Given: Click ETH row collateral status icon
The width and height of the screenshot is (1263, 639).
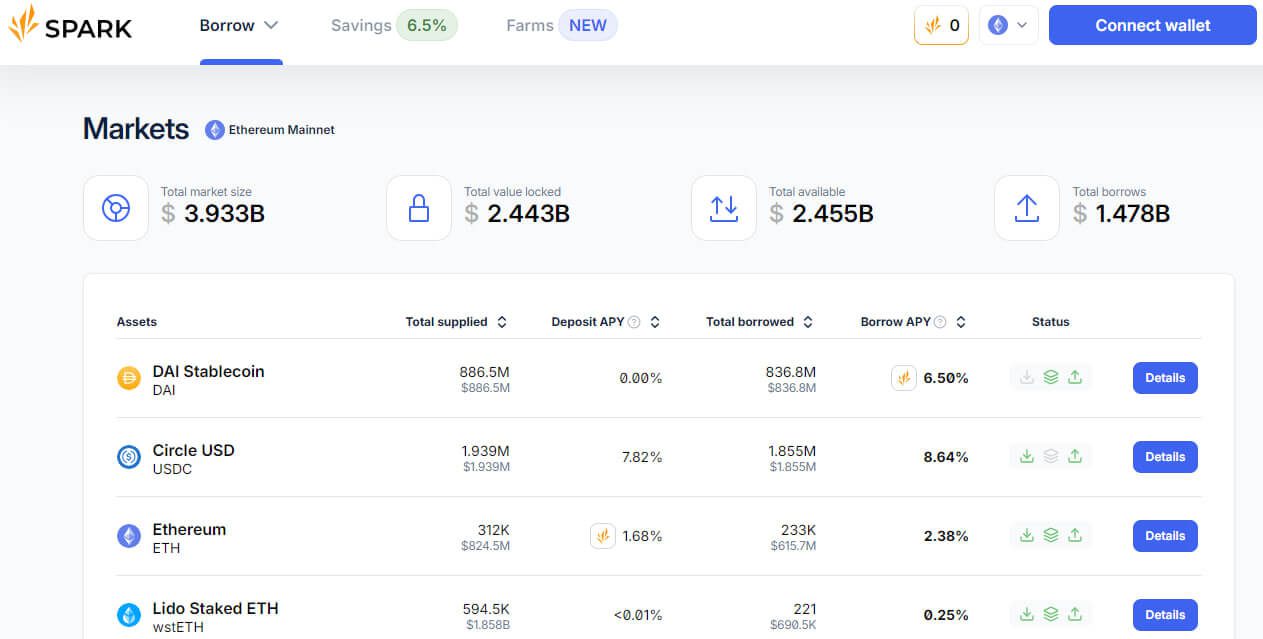Looking at the screenshot, I should 1050,536.
